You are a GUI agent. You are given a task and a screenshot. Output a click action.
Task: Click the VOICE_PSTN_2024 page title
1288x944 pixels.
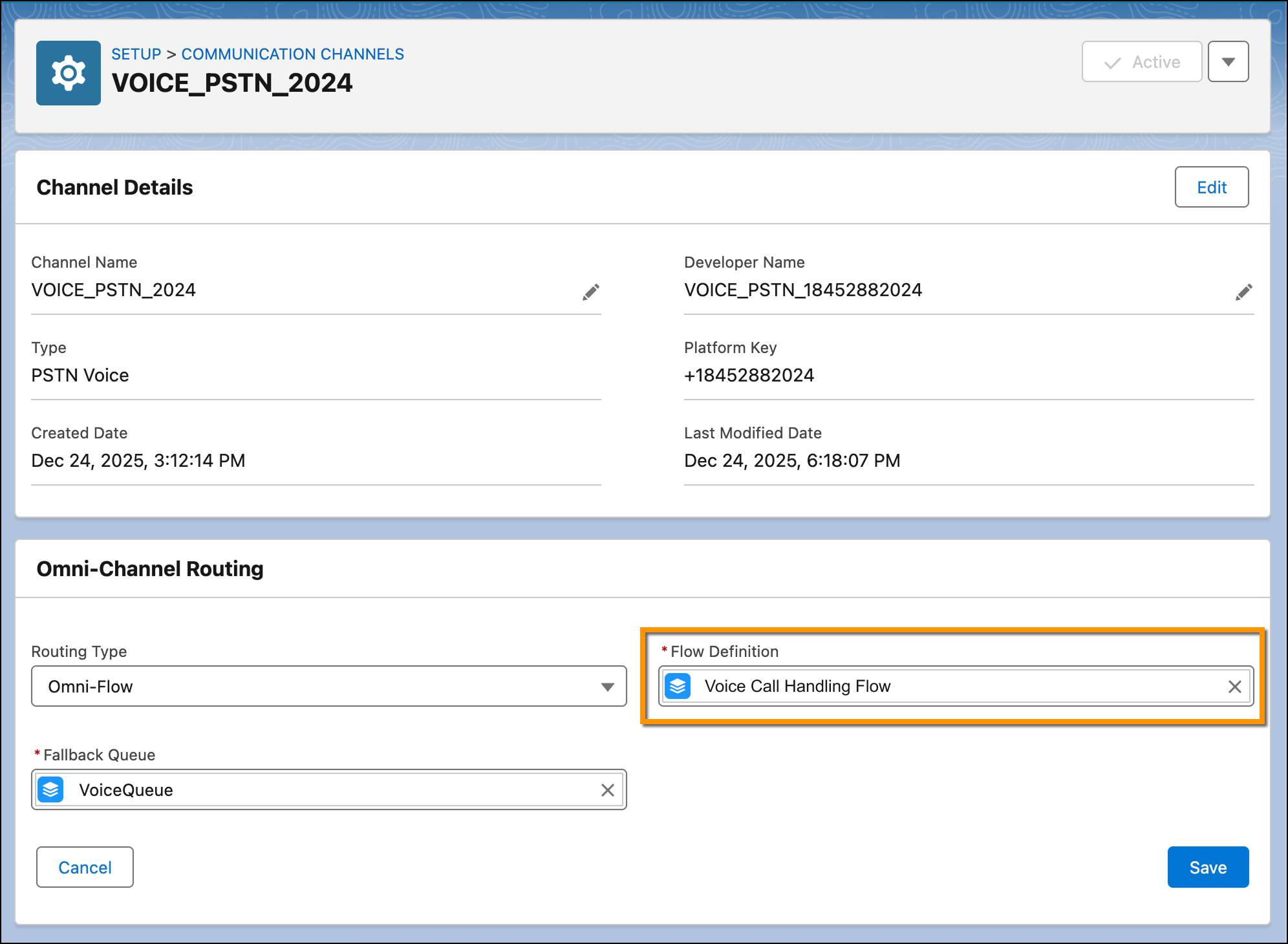(232, 83)
